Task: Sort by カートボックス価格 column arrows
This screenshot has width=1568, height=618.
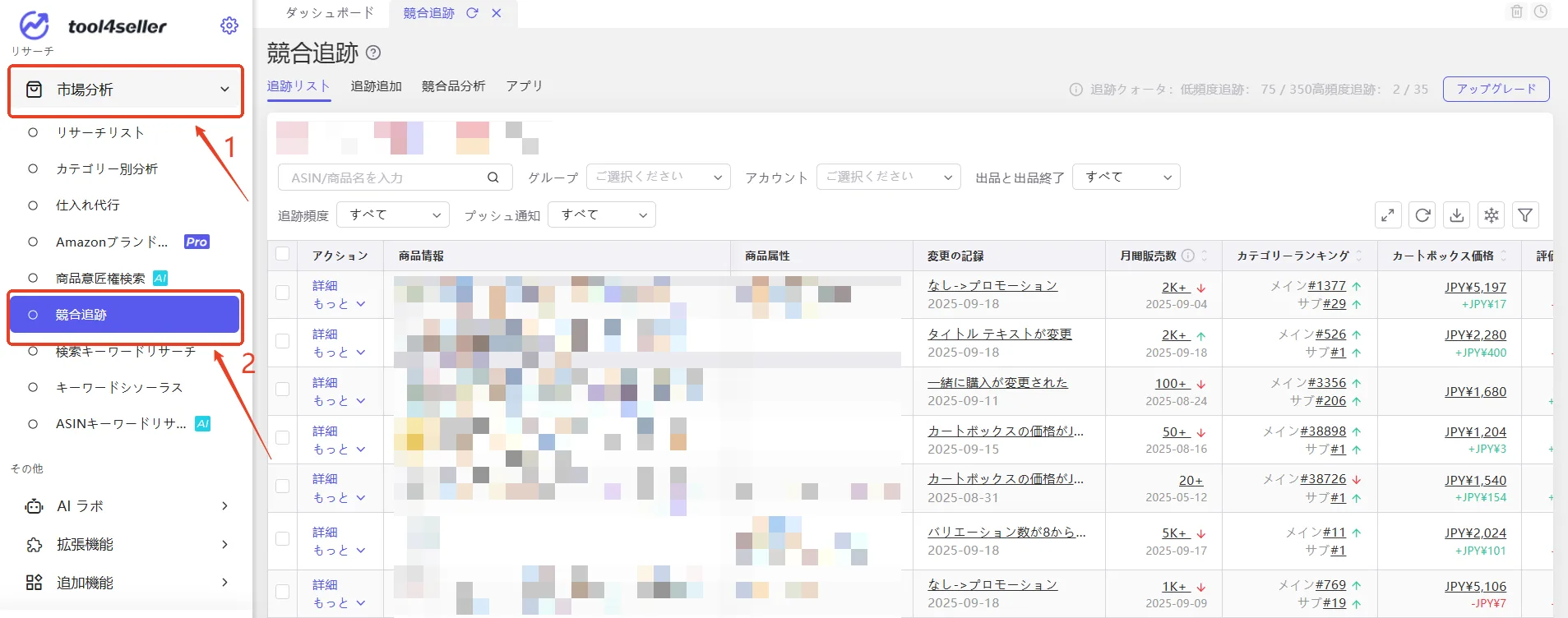Action: click(x=1504, y=256)
